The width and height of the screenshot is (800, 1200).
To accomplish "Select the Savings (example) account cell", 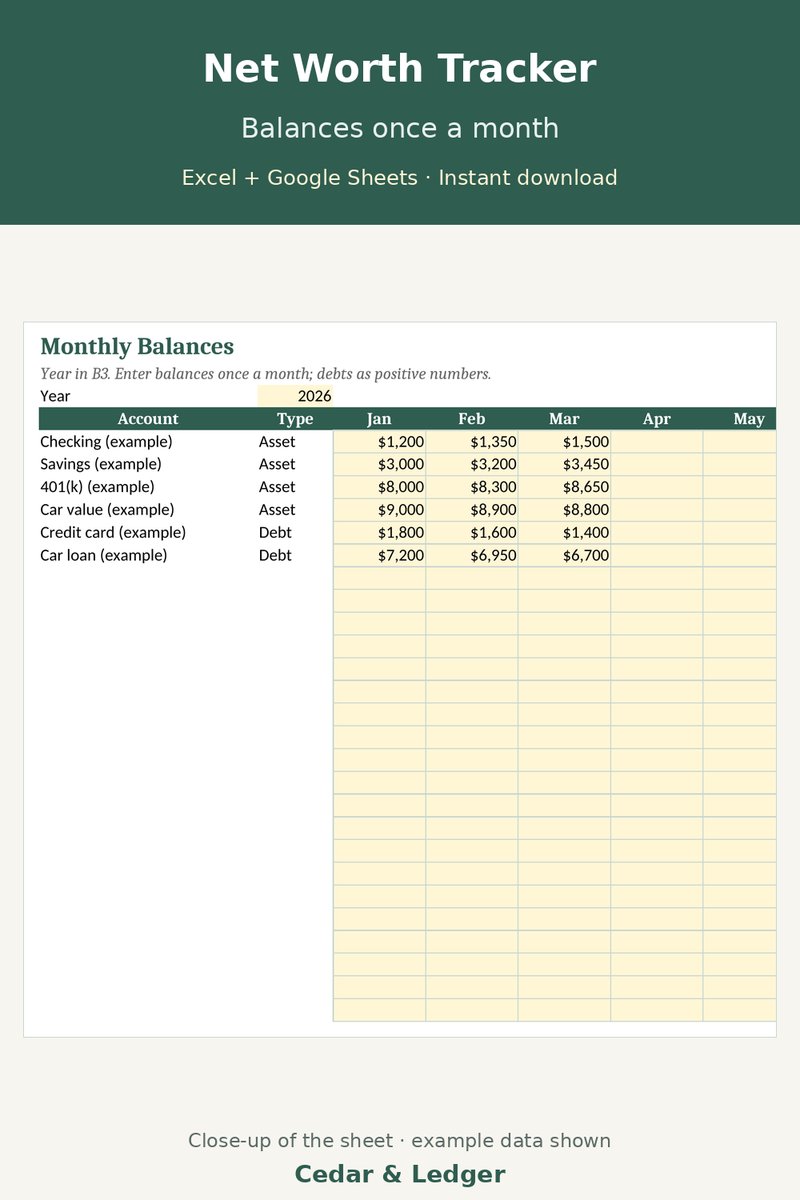I will (148, 464).
